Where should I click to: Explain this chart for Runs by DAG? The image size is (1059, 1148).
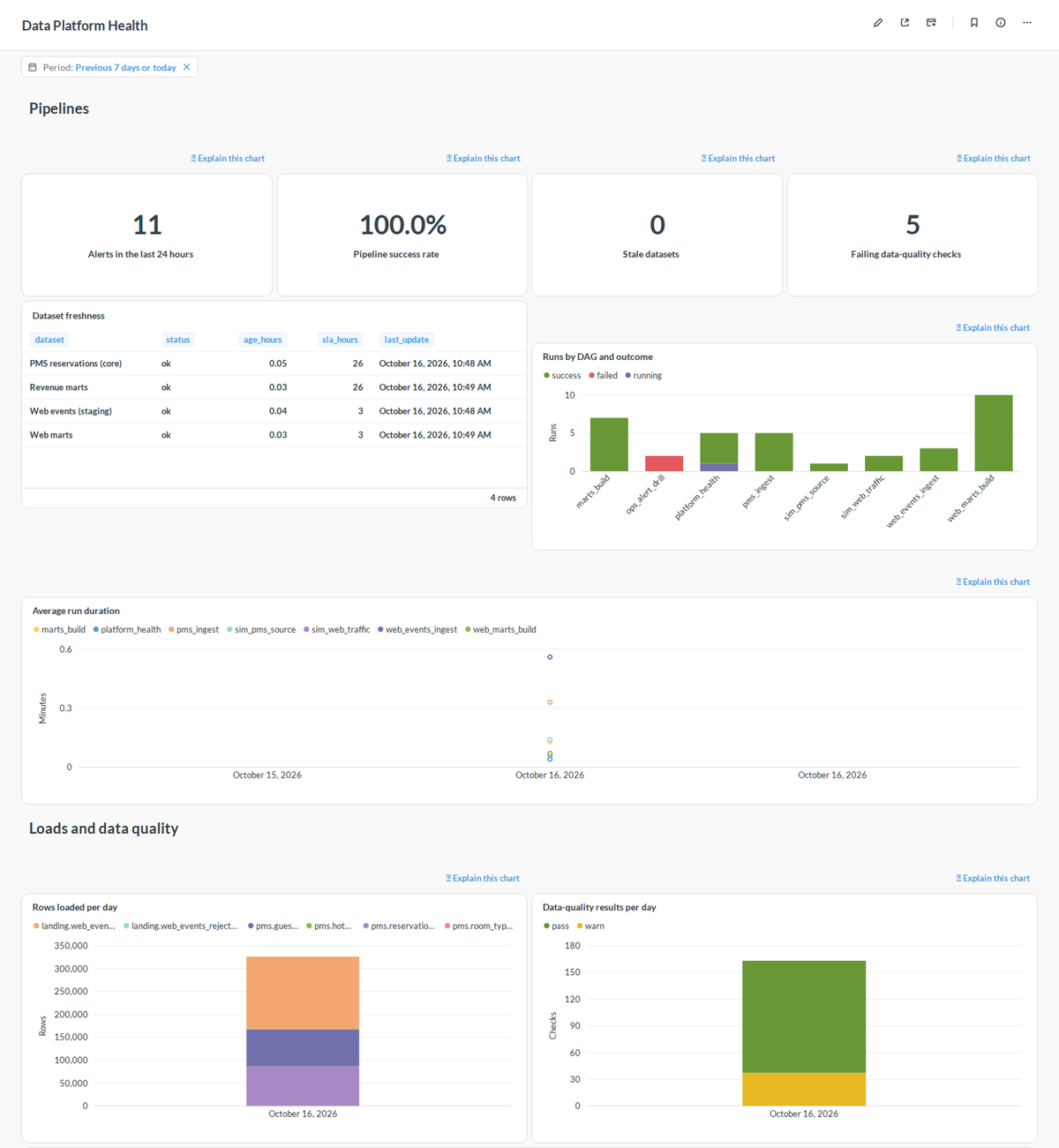(993, 328)
